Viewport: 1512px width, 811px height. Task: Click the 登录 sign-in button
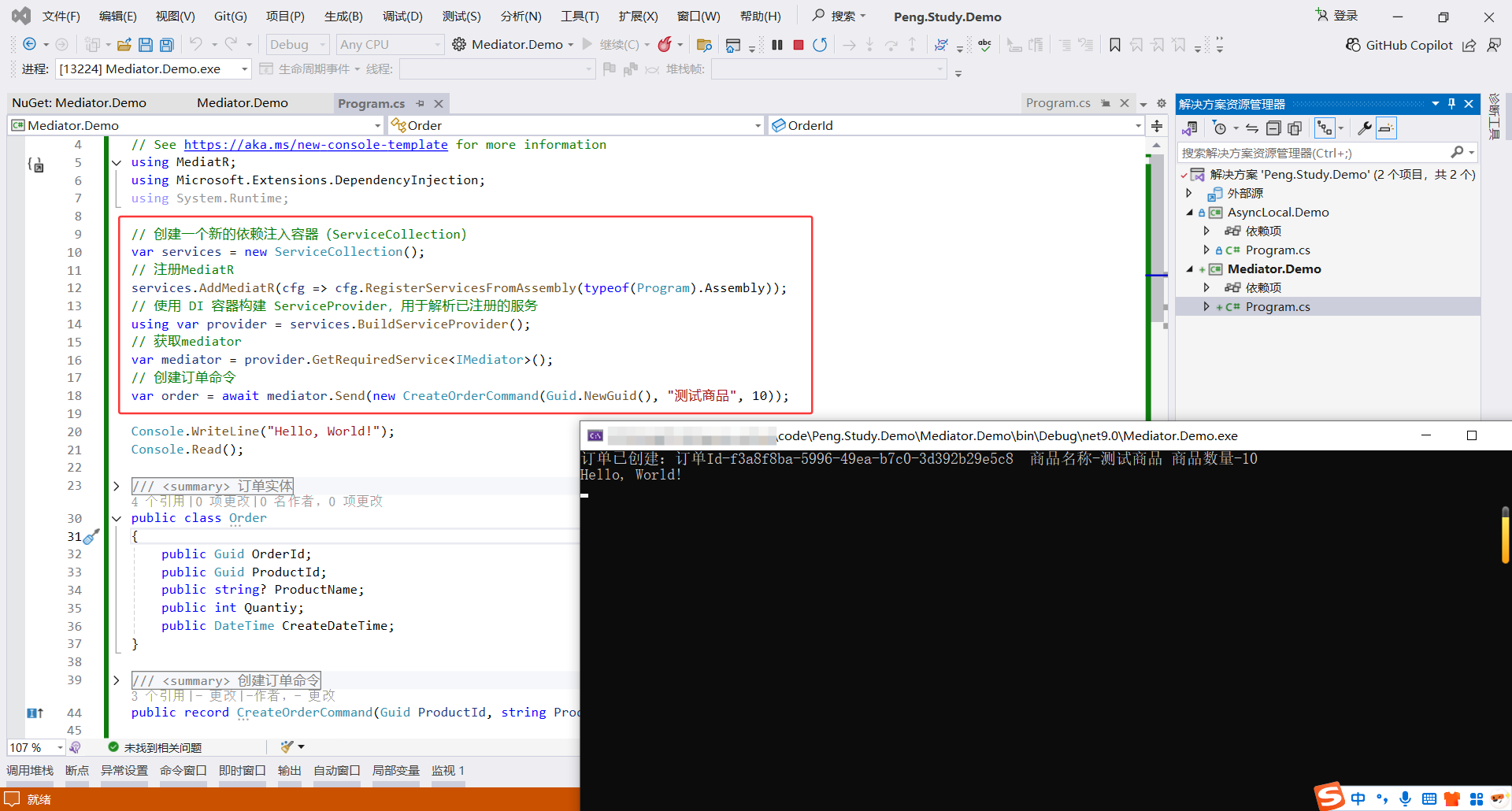1337,16
